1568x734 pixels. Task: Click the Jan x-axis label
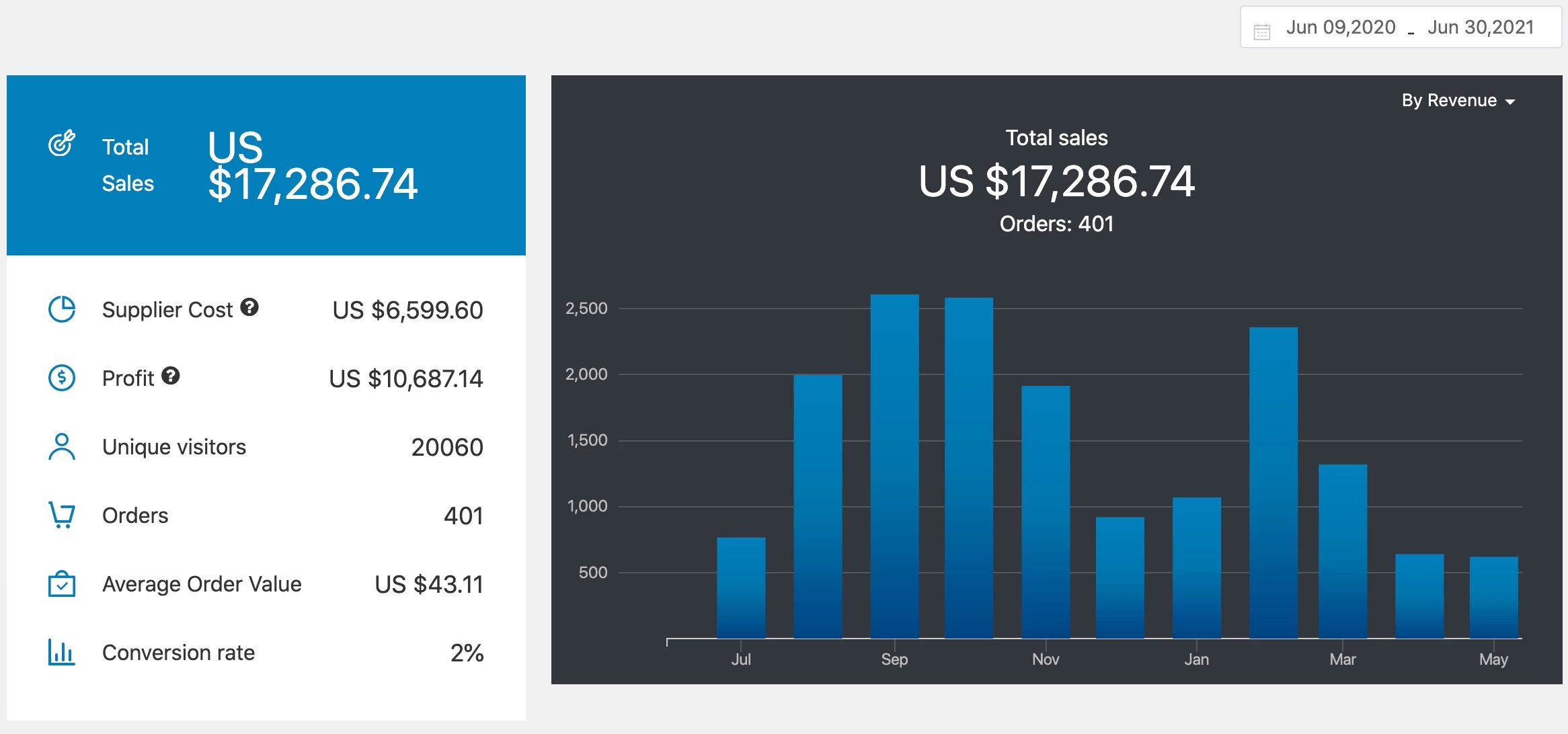(x=1197, y=659)
